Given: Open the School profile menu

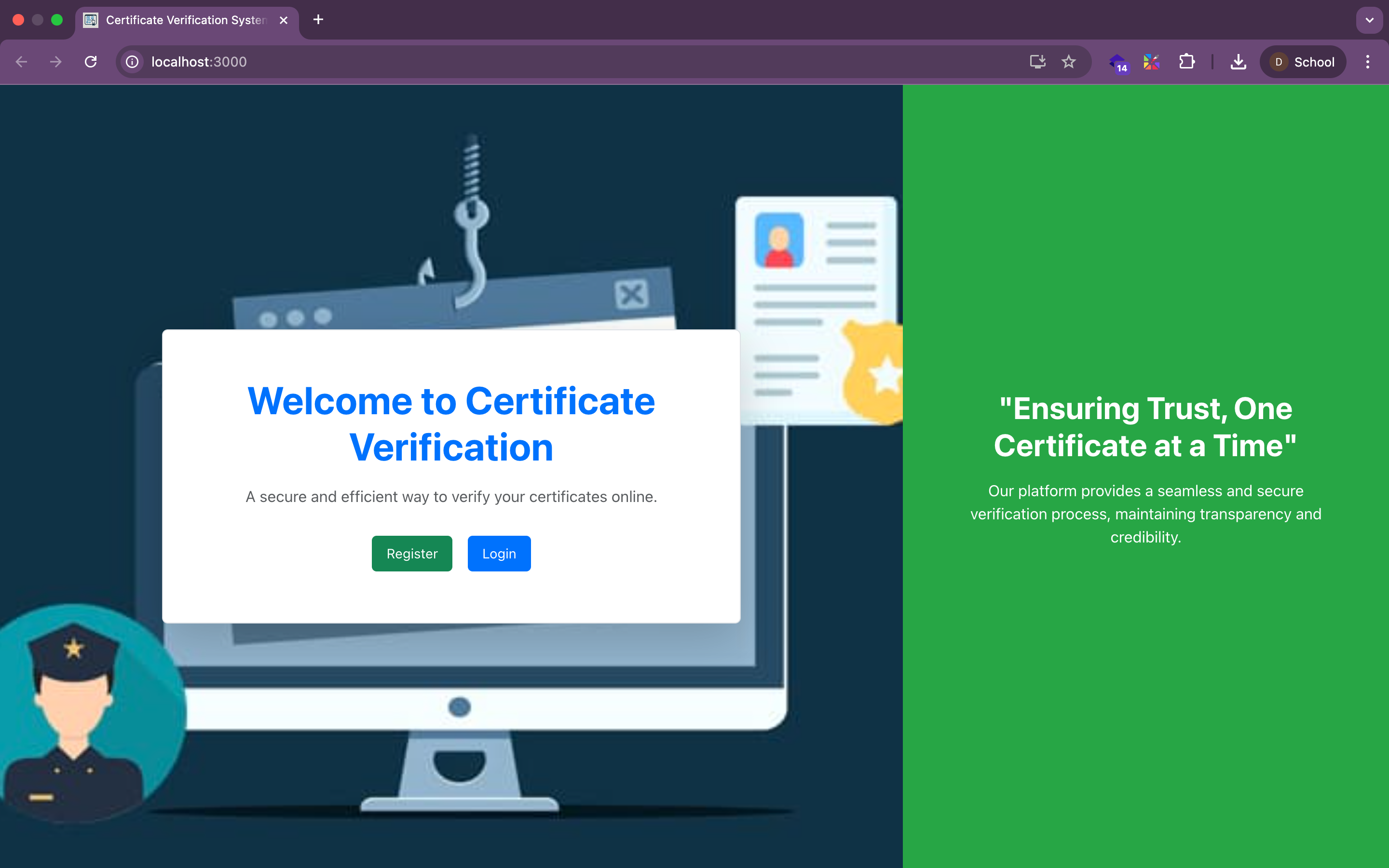Looking at the screenshot, I should tap(1302, 61).
